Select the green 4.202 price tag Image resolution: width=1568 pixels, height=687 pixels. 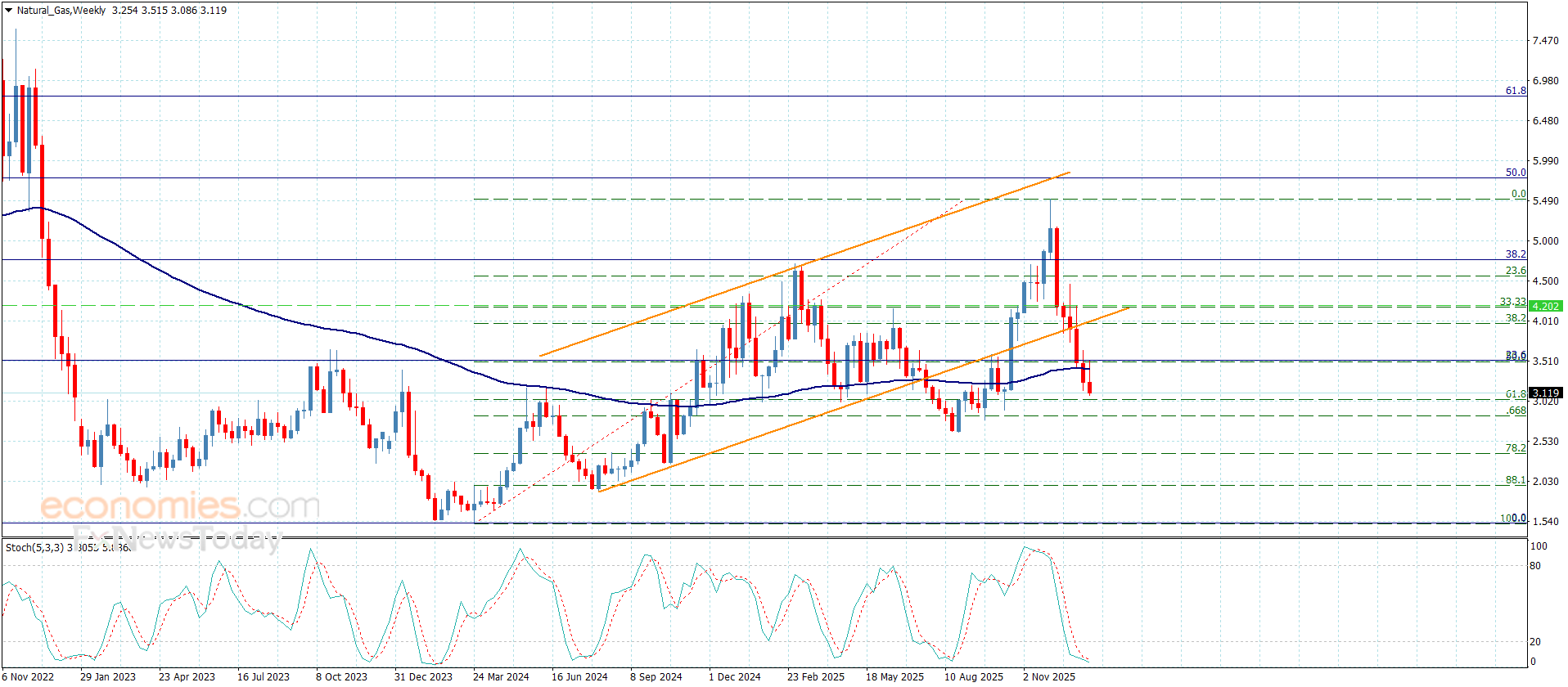(x=1545, y=306)
